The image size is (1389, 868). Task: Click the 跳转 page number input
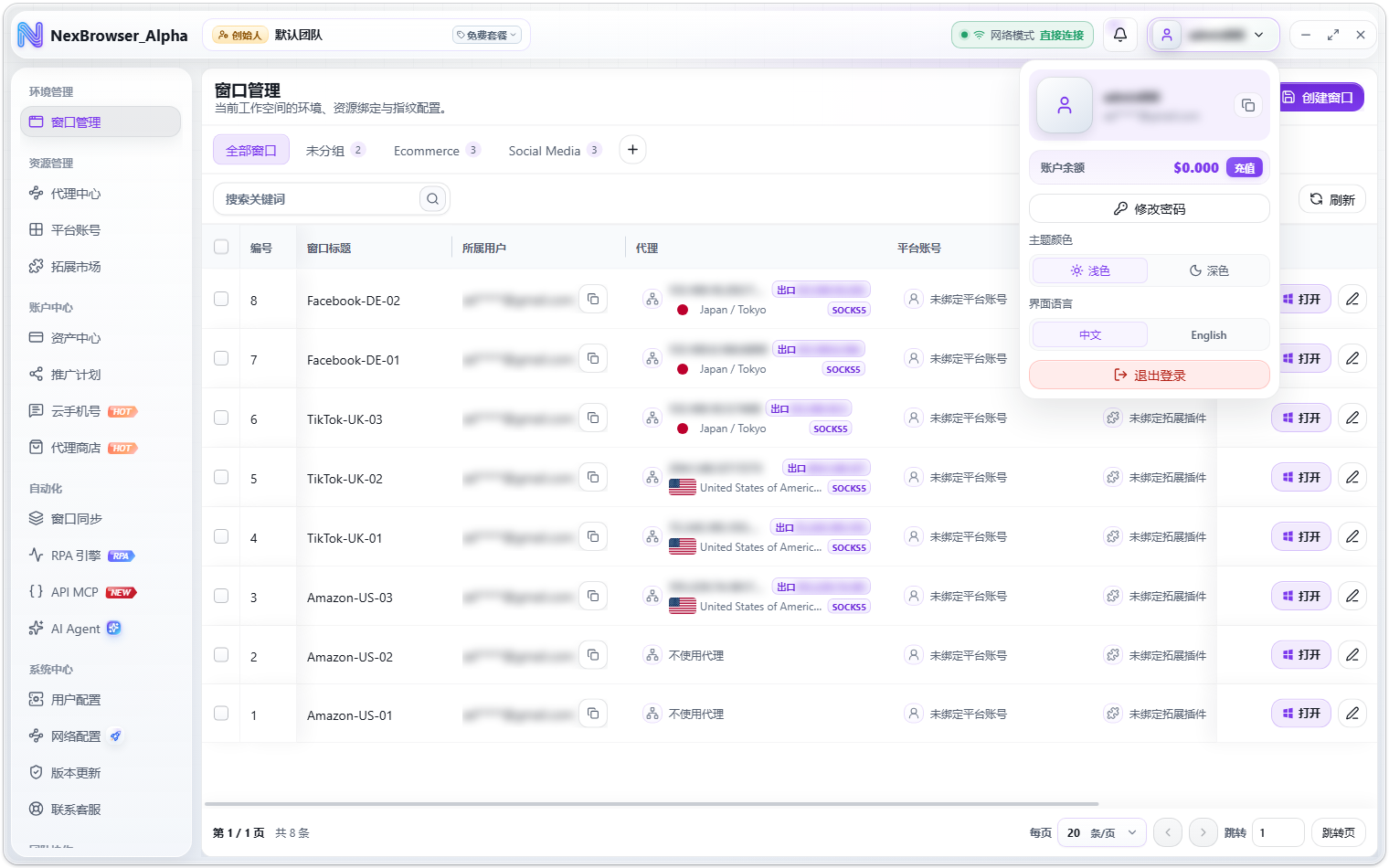tap(1278, 832)
